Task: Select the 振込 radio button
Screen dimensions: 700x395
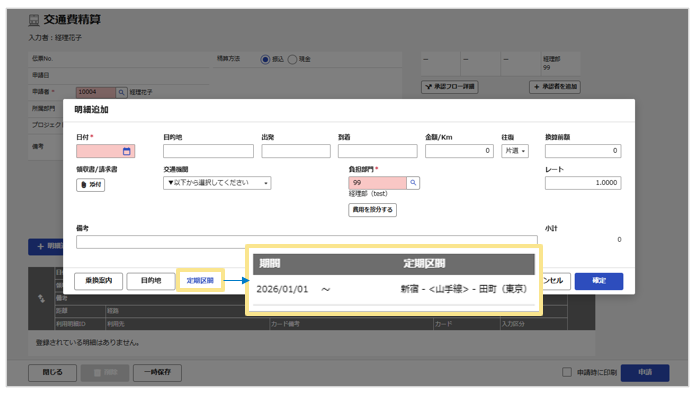Action: pos(265,59)
